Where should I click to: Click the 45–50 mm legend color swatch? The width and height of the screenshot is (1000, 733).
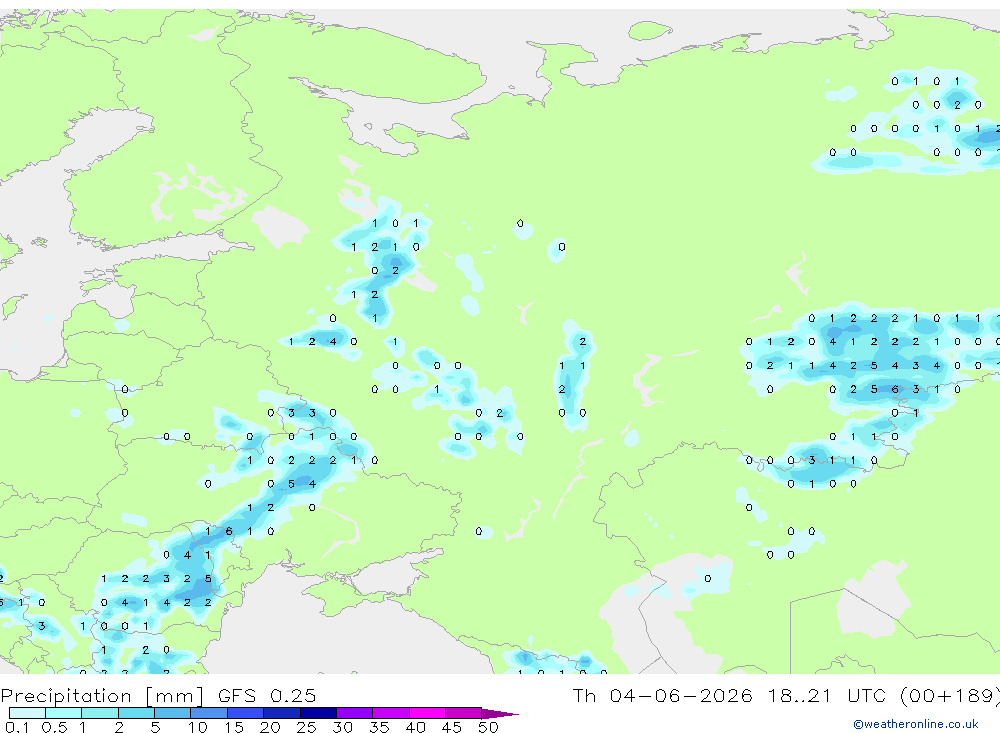464,713
